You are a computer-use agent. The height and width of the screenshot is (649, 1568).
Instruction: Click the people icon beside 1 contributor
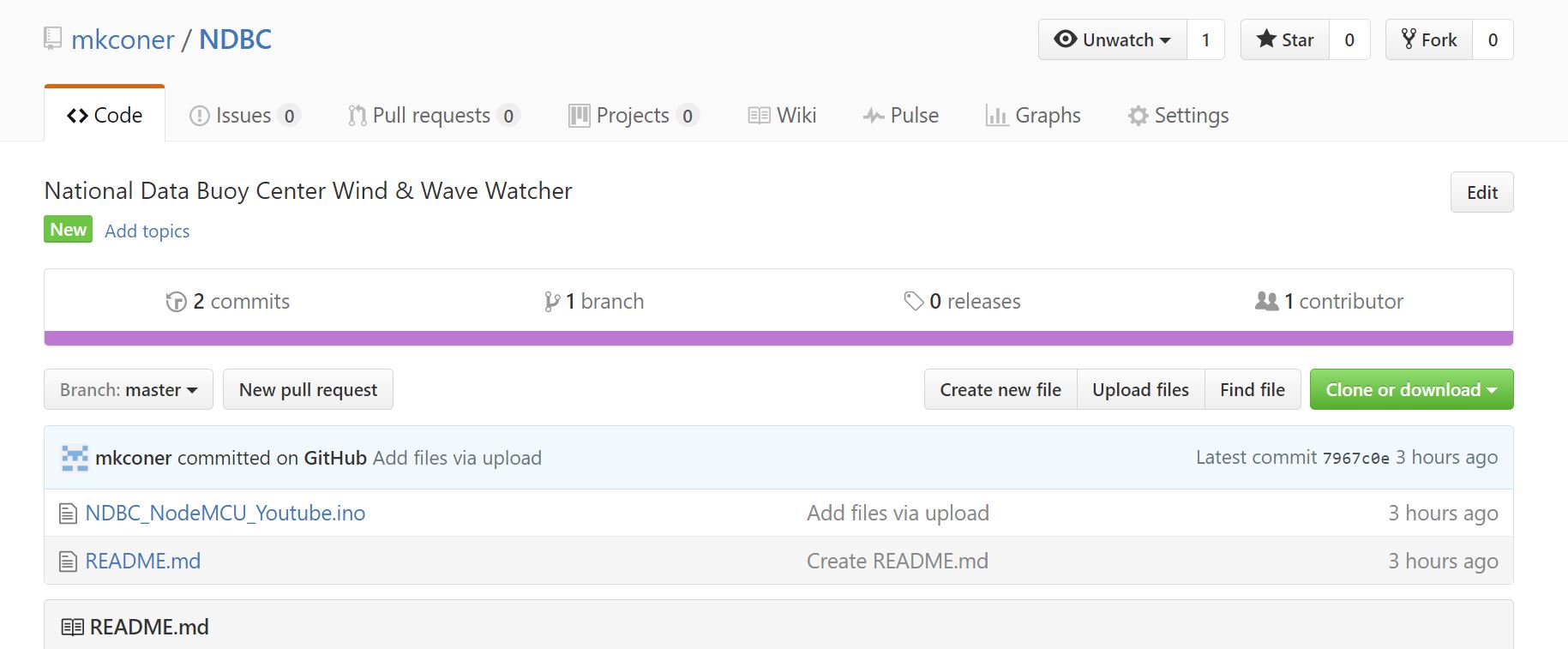pos(1266,301)
